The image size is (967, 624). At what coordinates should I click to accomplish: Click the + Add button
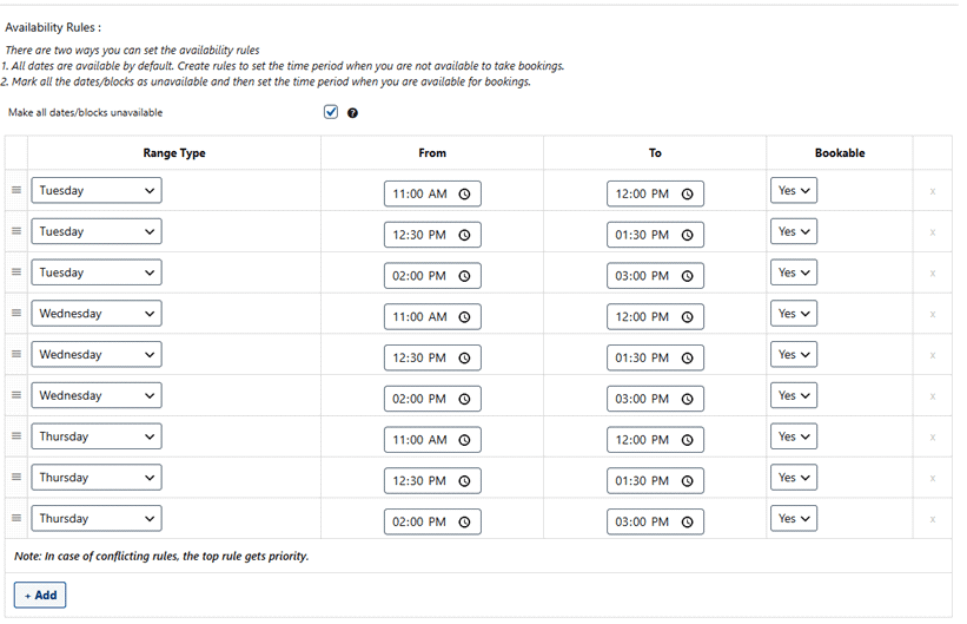point(40,595)
